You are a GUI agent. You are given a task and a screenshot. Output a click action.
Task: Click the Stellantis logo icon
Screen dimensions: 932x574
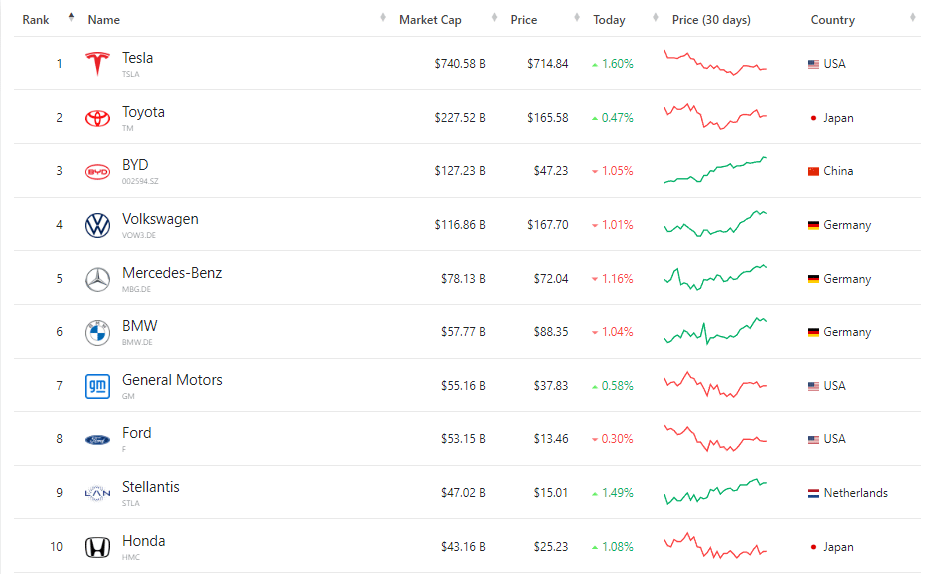pos(97,493)
